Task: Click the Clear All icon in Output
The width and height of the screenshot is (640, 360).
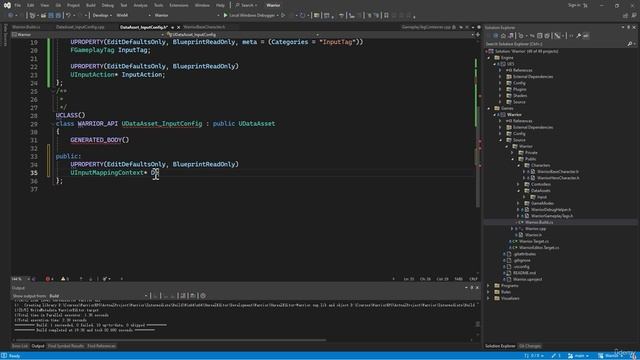Action: [x=183, y=296]
